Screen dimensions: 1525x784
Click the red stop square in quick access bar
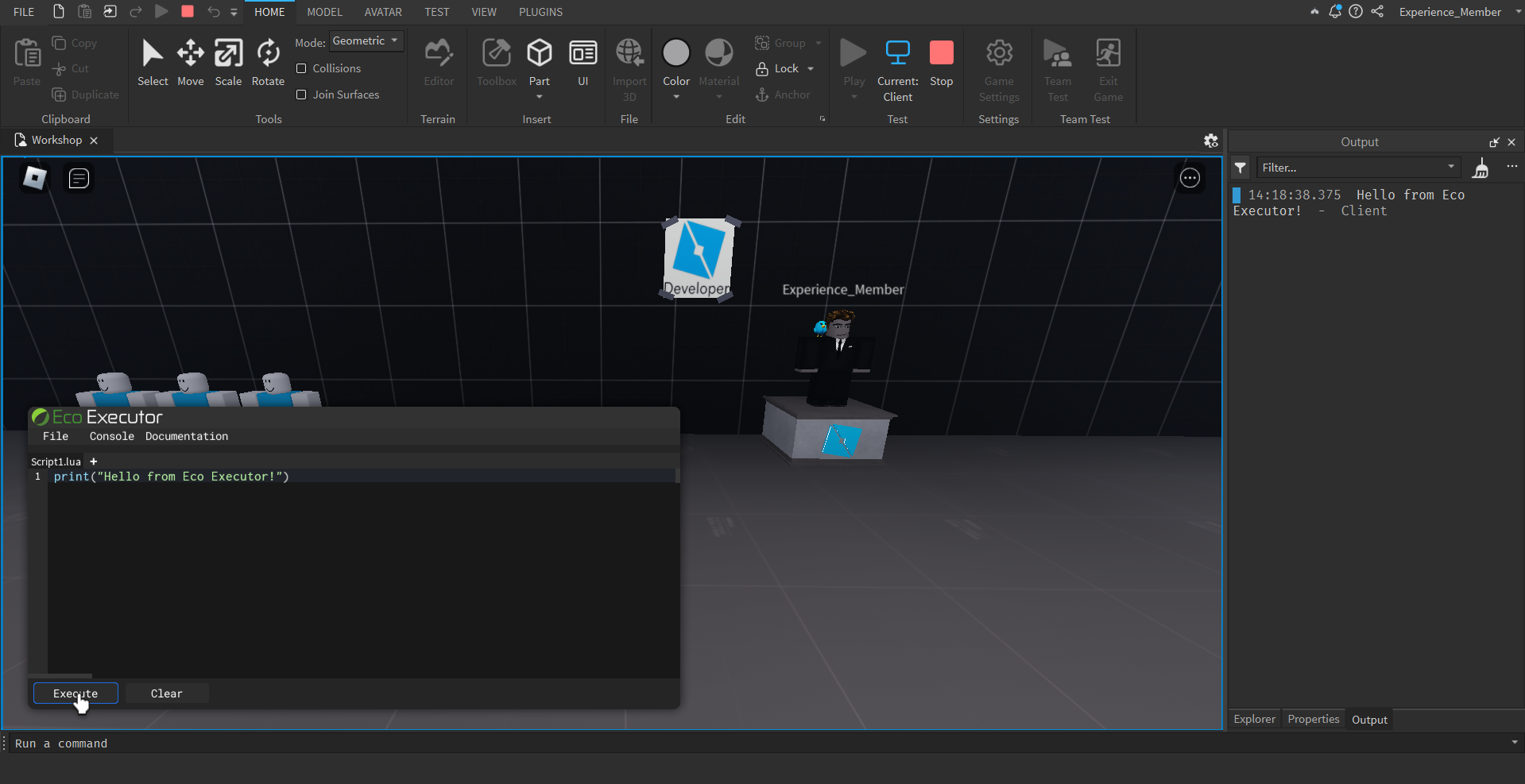[x=188, y=11]
